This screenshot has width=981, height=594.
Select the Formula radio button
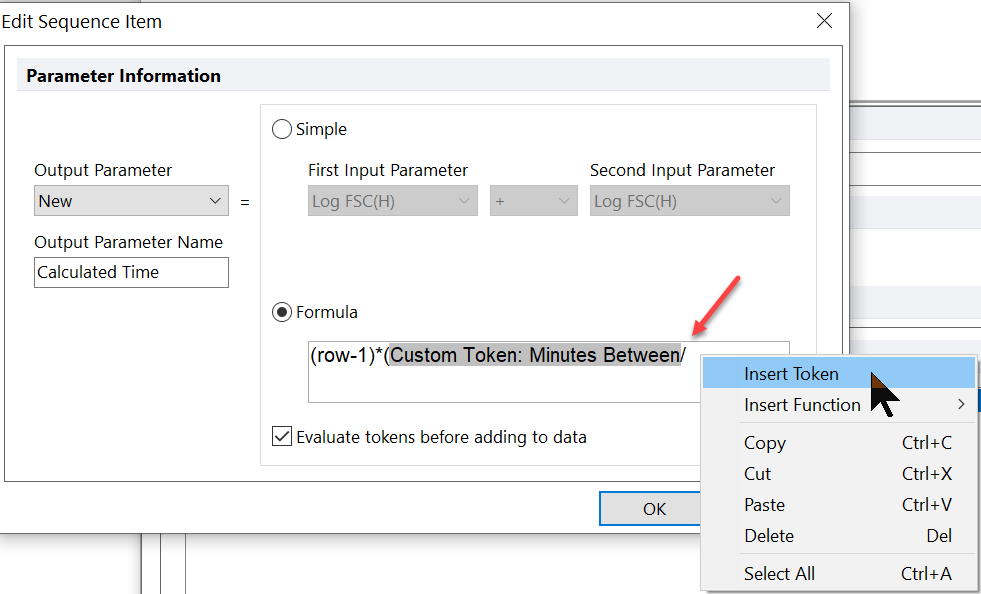pos(282,312)
